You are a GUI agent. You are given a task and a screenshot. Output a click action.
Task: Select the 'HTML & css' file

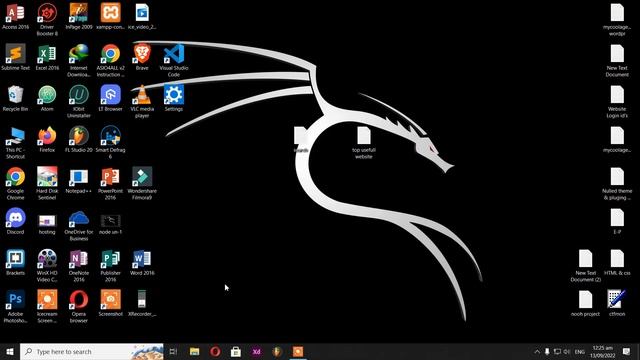(617, 262)
